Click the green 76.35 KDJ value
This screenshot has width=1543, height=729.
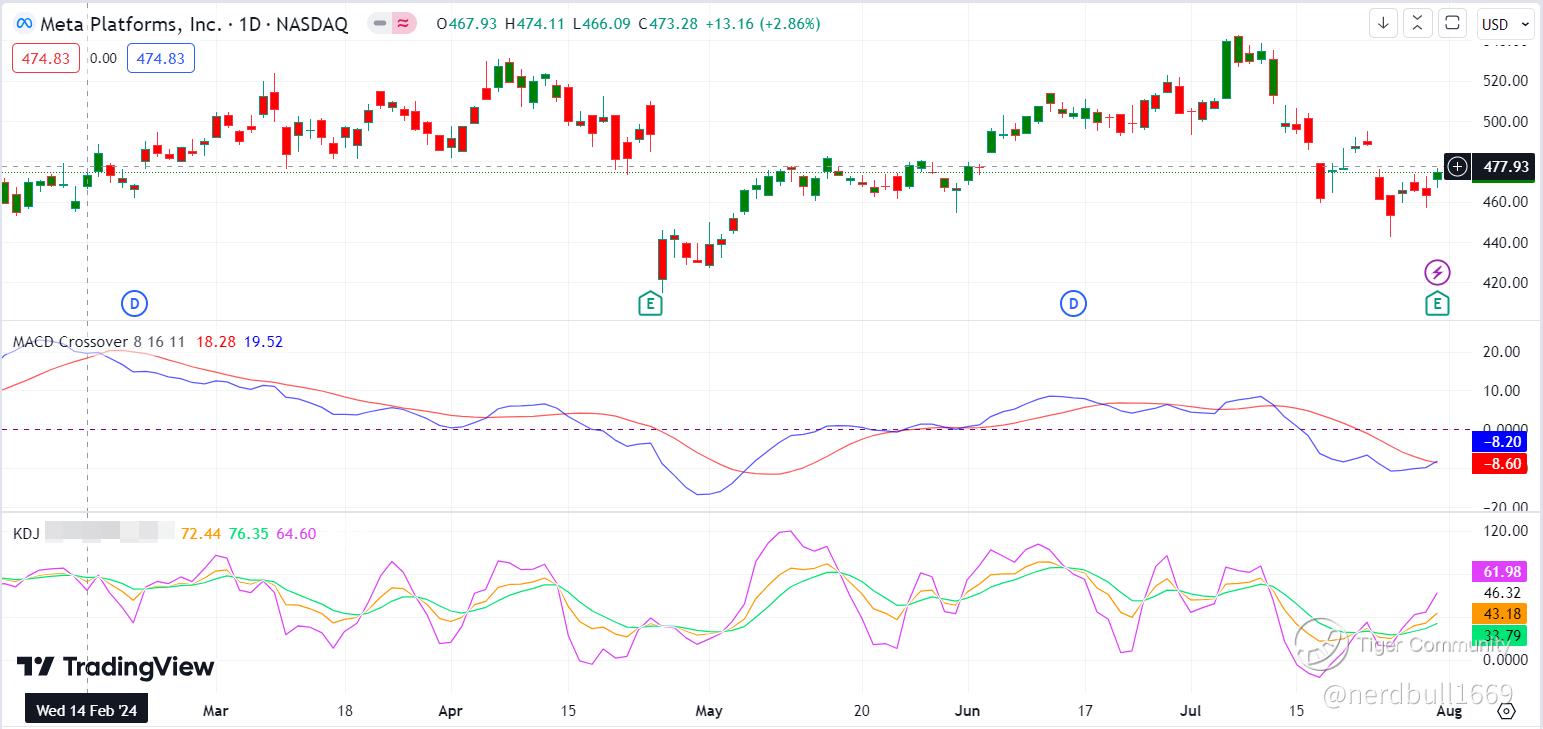248,534
